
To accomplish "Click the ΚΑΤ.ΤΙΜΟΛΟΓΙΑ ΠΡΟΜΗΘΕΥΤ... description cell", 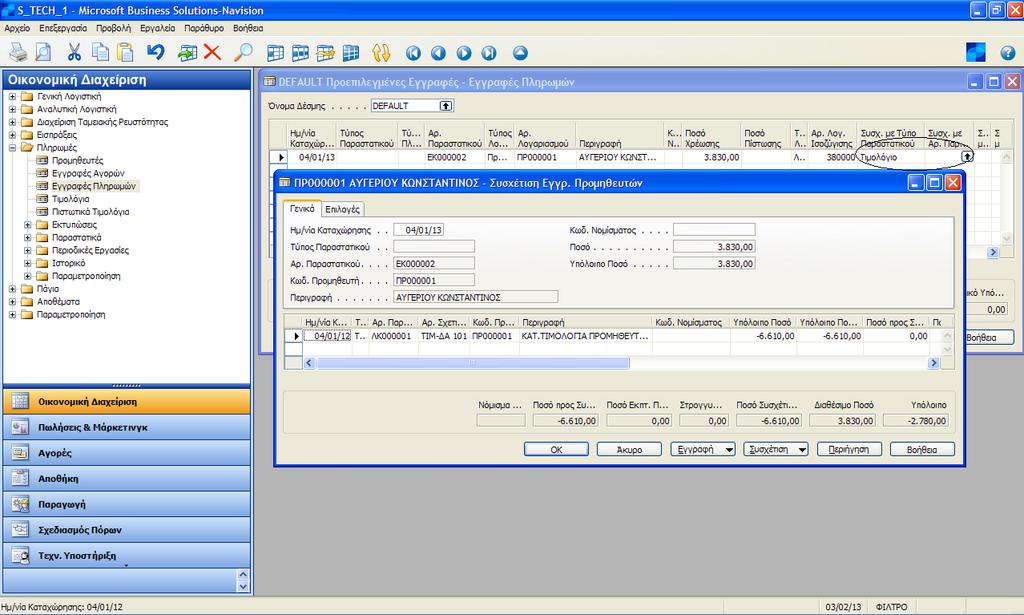I will (x=586, y=336).
